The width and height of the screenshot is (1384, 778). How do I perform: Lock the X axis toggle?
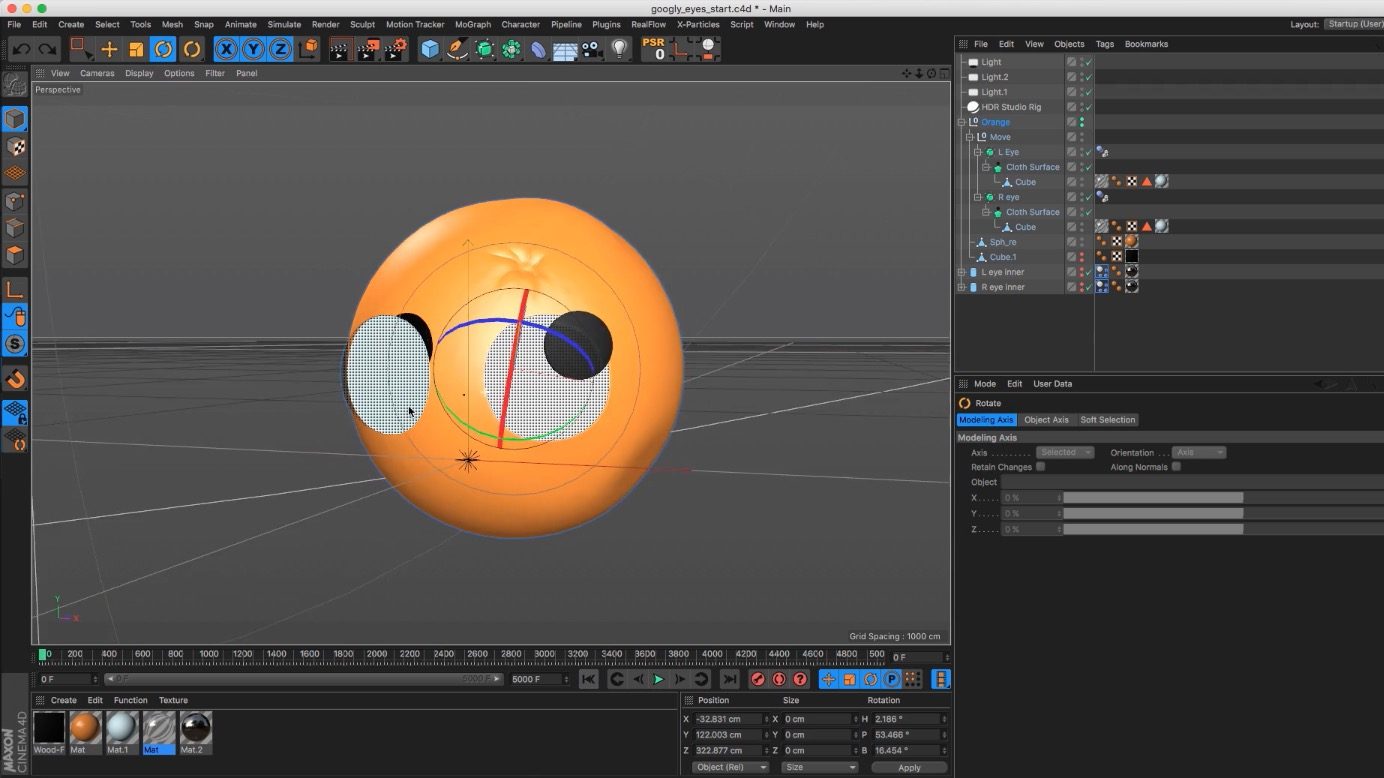click(x=227, y=48)
